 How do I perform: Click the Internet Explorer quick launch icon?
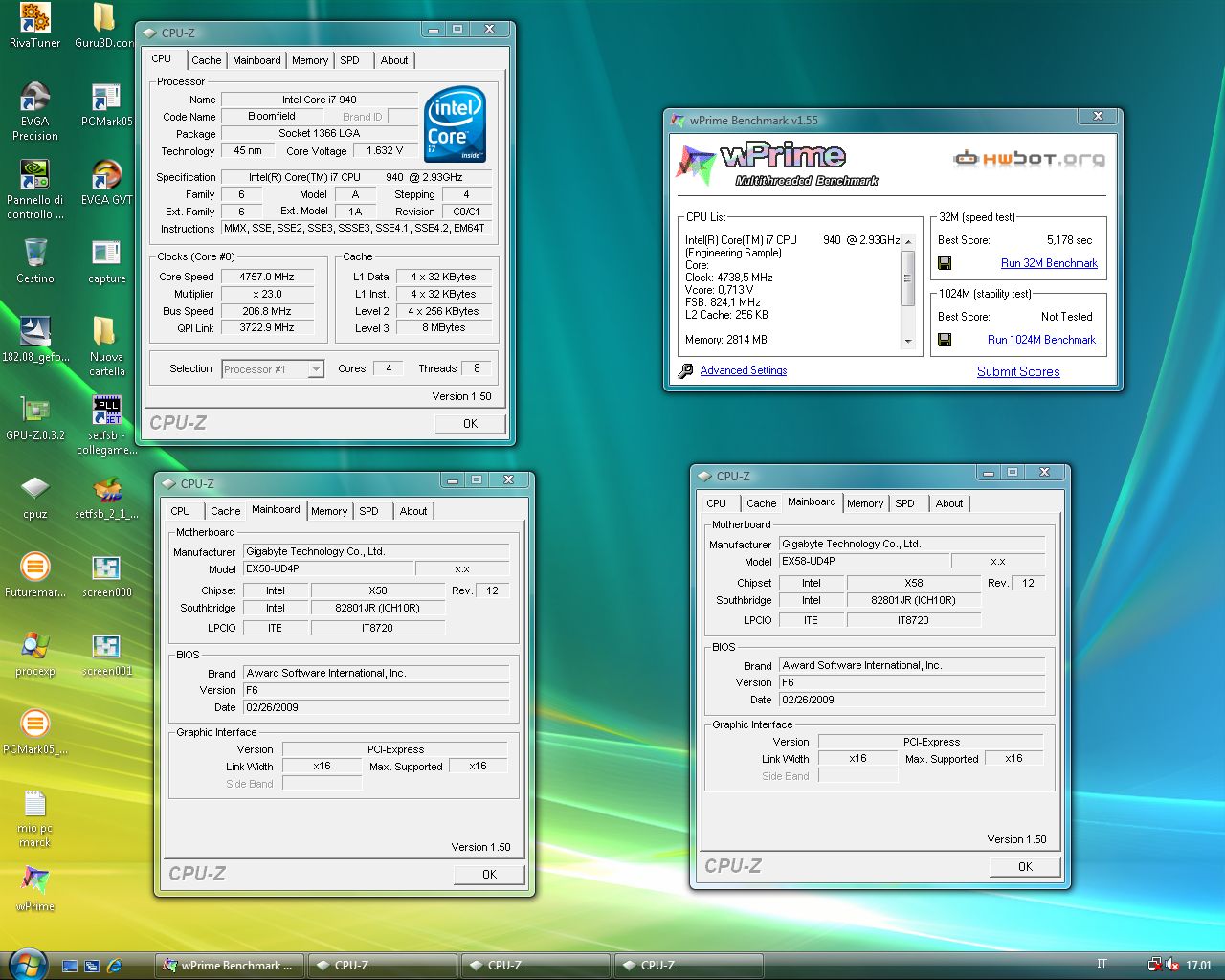pyautogui.click(x=114, y=966)
